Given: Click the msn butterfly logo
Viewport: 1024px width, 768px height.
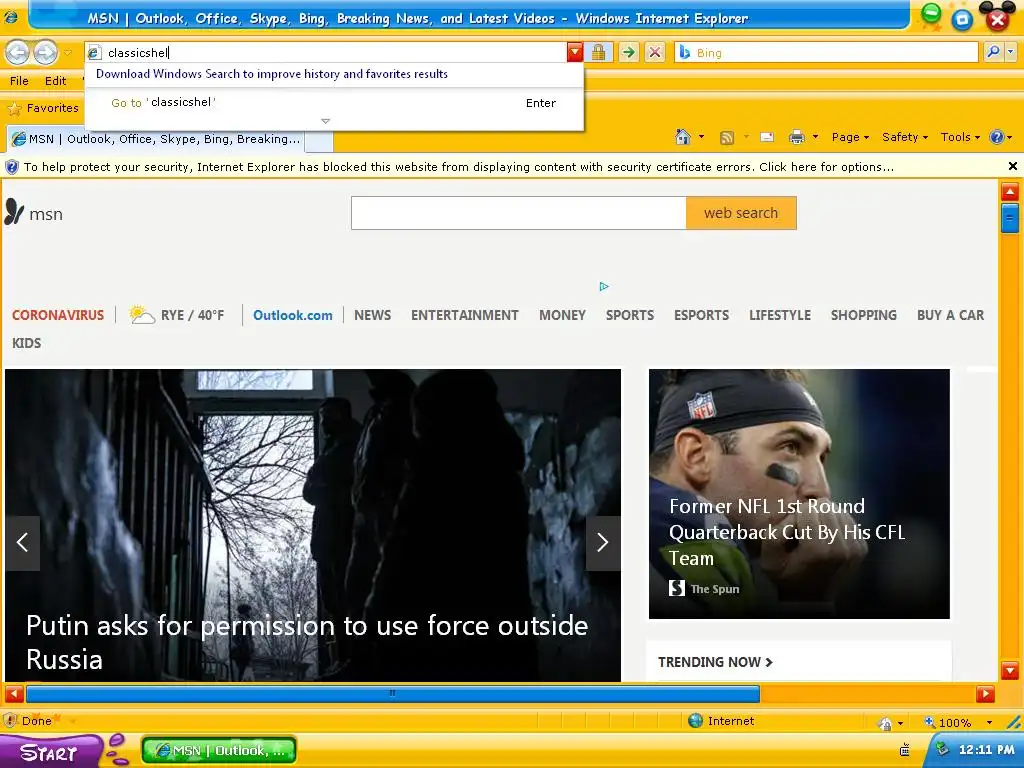Looking at the screenshot, I should [34, 213].
